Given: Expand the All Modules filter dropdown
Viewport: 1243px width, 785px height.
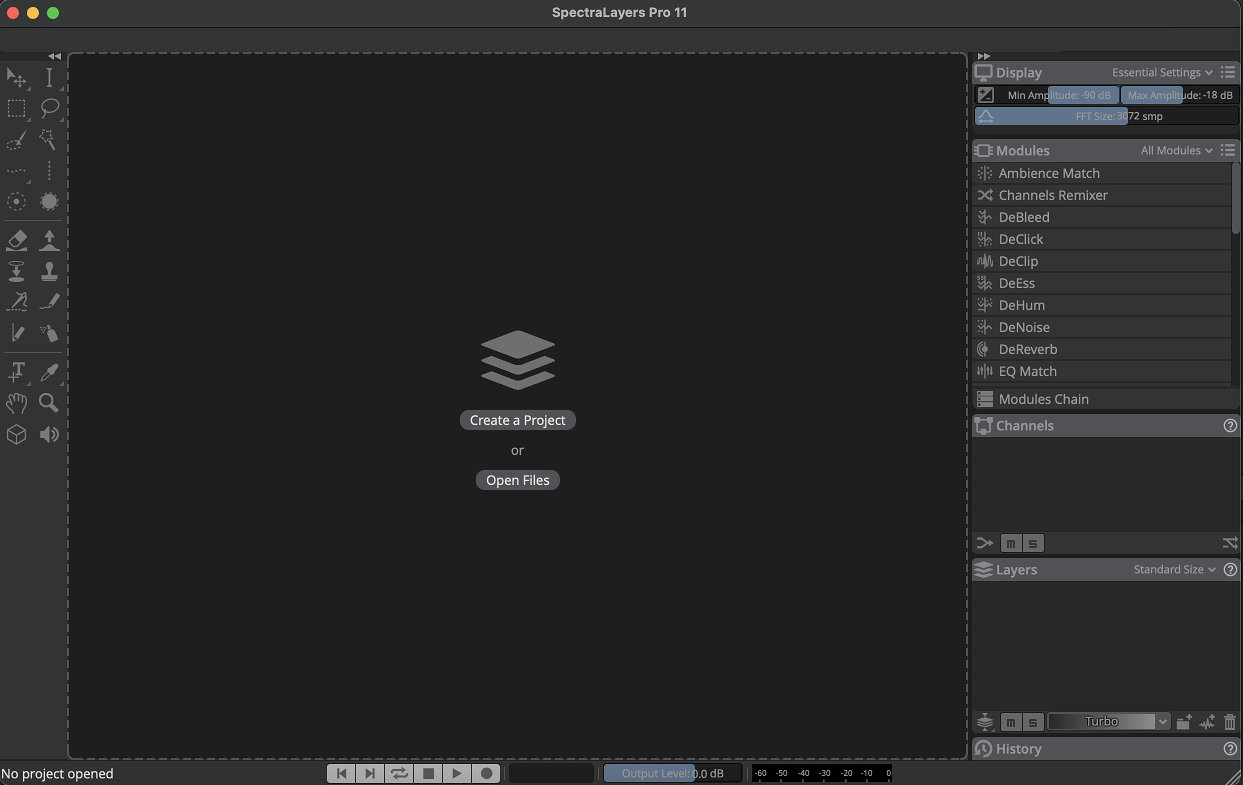Looking at the screenshot, I should click(x=1176, y=150).
